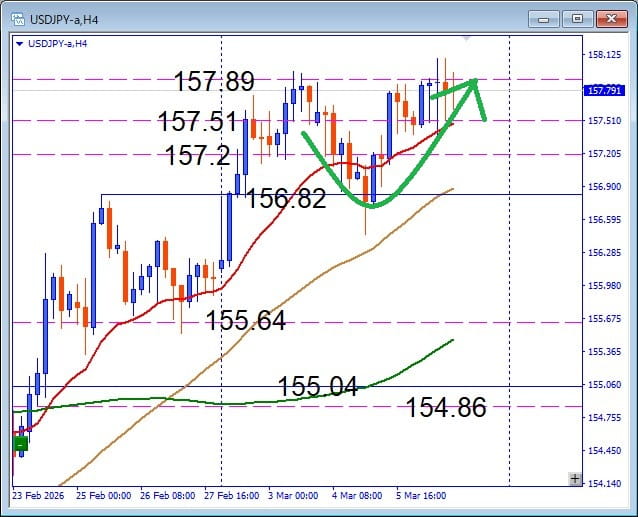Click the green trade marker icon
The height and width of the screenshot is (517, 638).
pyautogui.click(x=20, y=444)
